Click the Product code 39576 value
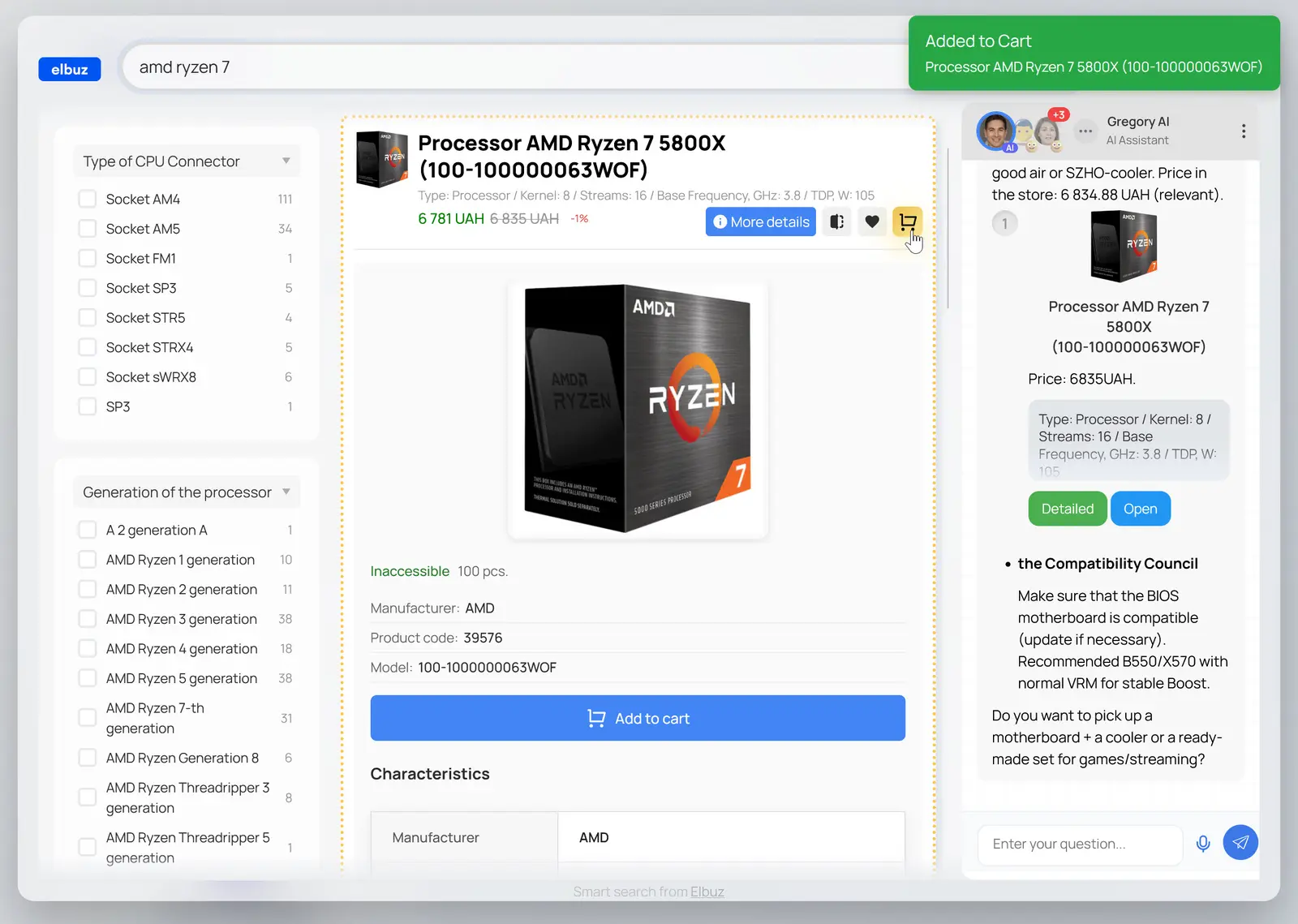Image resolution: width=1298 pixels, height=924 pixels. pos(483,638)
